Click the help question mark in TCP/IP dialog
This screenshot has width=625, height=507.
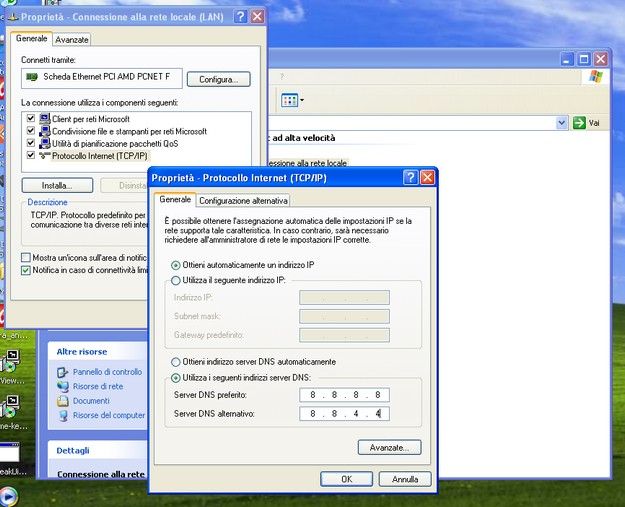tap(410, 177)
